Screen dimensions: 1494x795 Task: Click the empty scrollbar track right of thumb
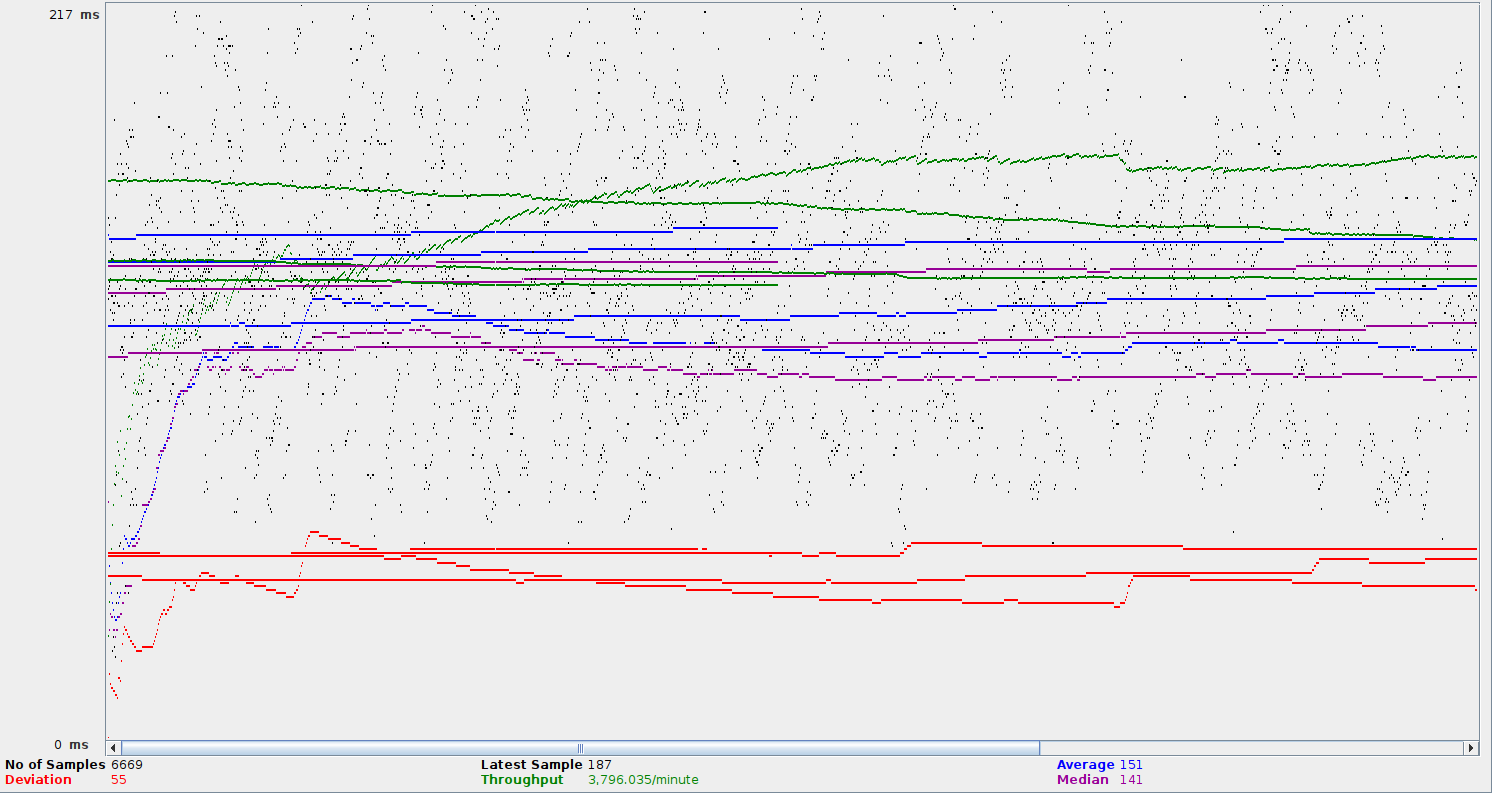(x=1250, y=748)
